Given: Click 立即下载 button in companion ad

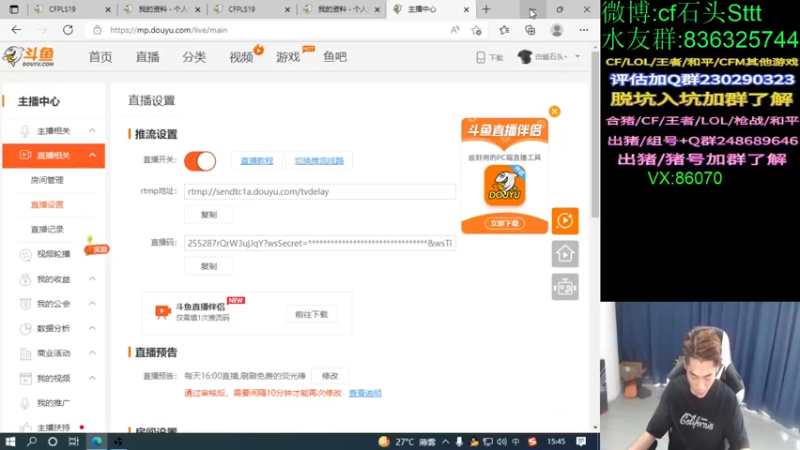Looking at the screenshot, I should tap(504, 223).
